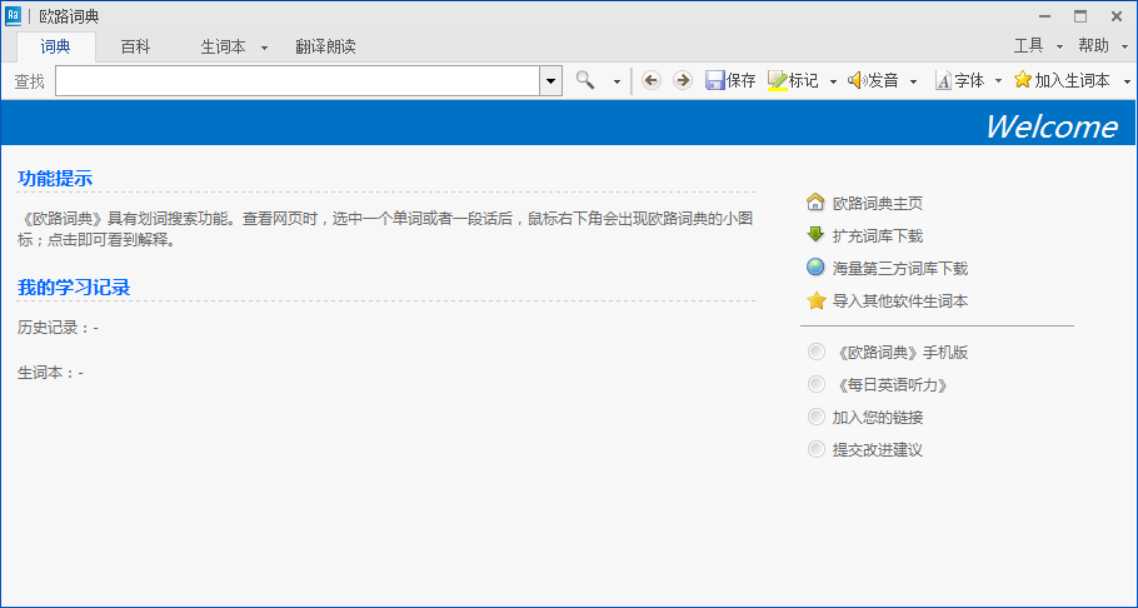Open the 提交改进建议 link
The width and height of the screenshot is (1138, 608).
point(877,450)
